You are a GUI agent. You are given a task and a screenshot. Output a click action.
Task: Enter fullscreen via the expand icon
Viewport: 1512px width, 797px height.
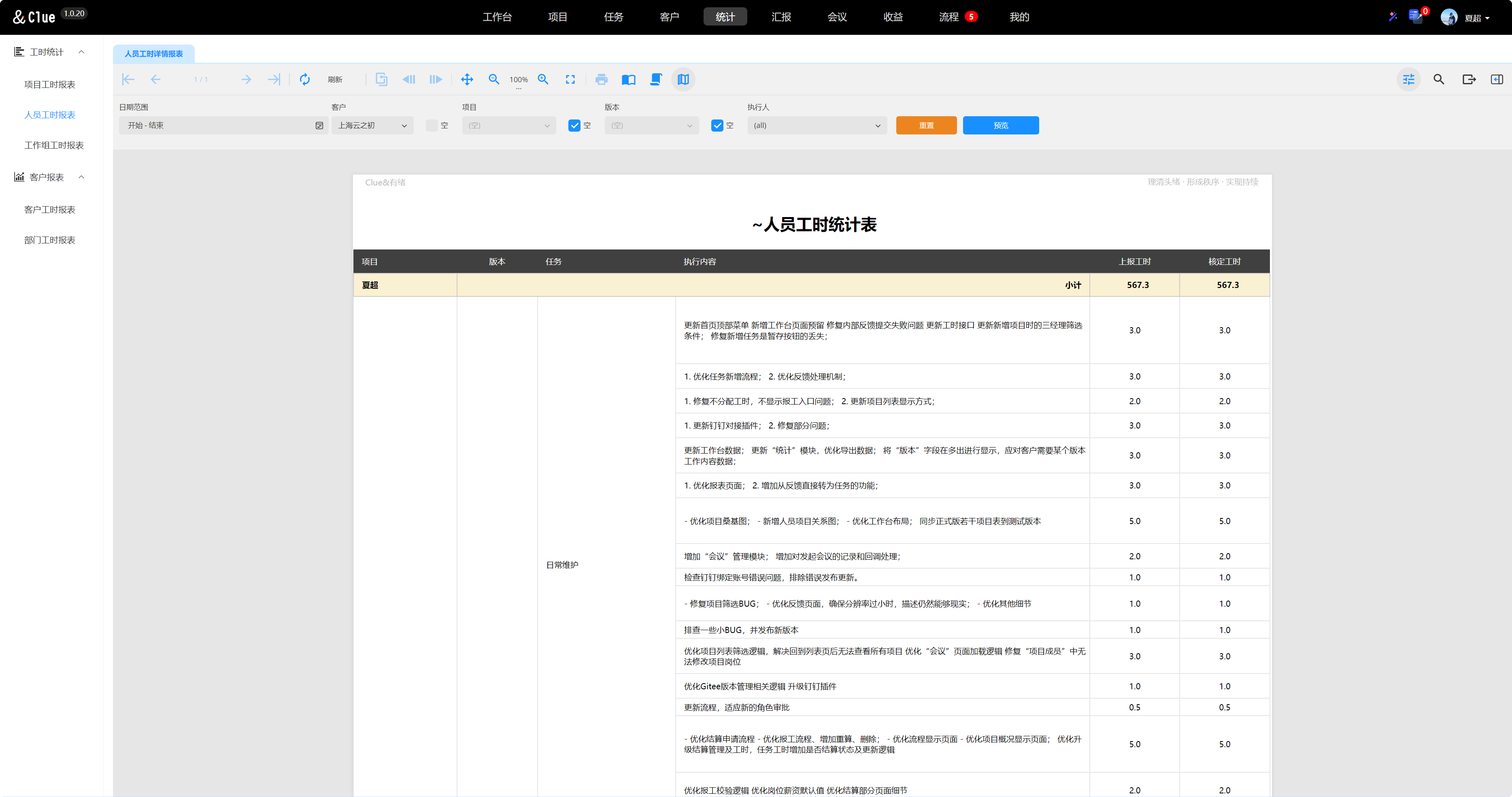coord(570,79)
